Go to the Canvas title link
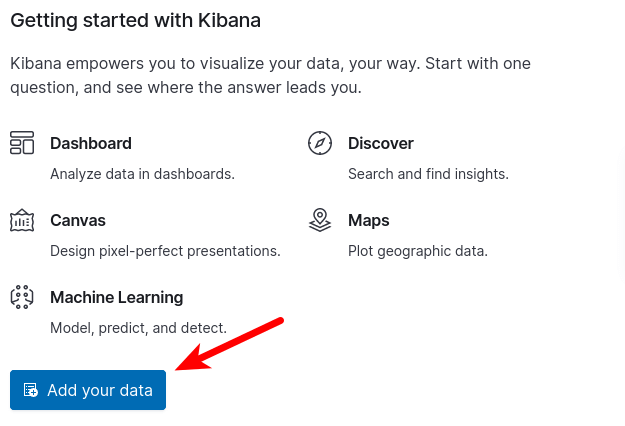 78,220
